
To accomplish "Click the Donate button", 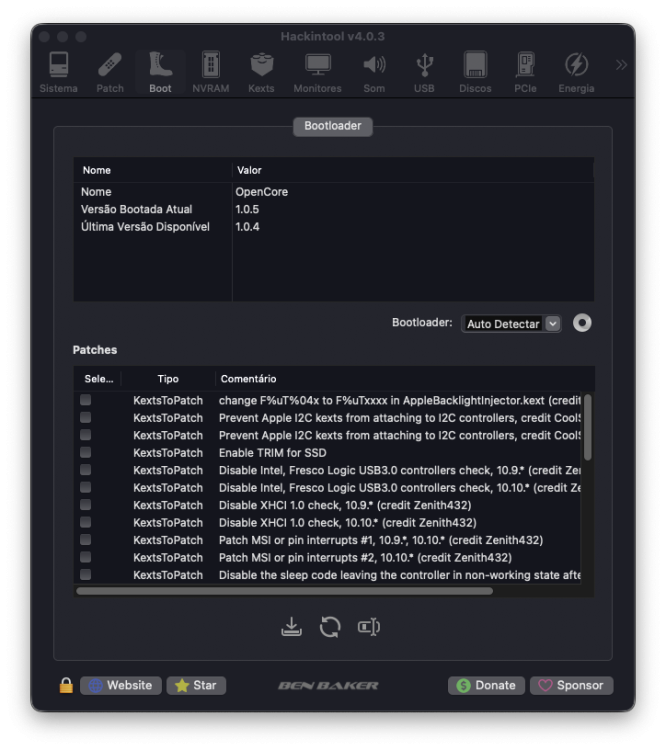I will point(486,685).
